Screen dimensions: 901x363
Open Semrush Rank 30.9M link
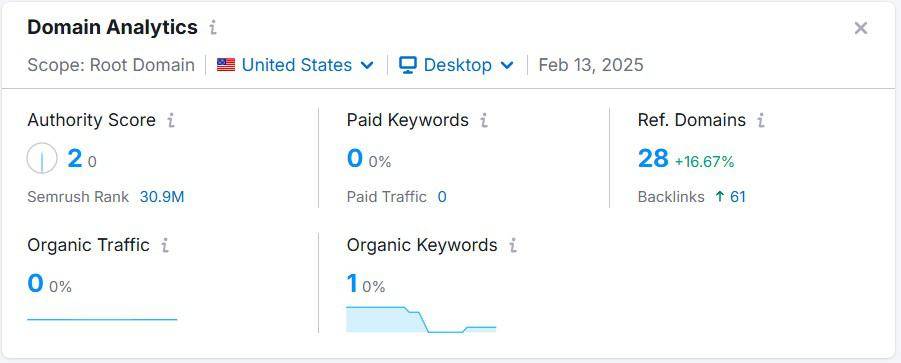click(162, 197)
